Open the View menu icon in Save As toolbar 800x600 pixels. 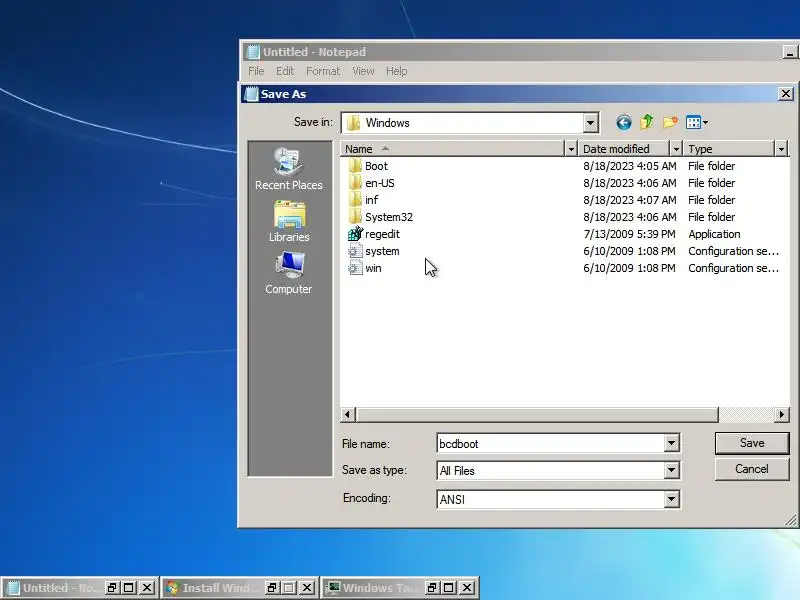[693, 122]
